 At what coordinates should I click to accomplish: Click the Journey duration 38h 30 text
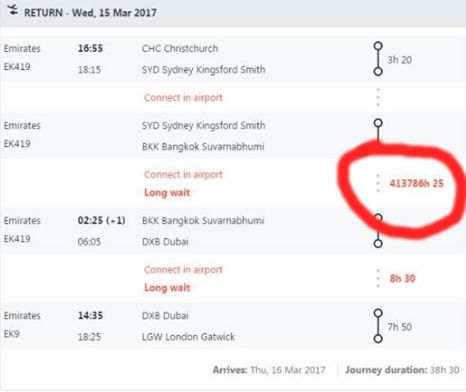coord(402,370)
